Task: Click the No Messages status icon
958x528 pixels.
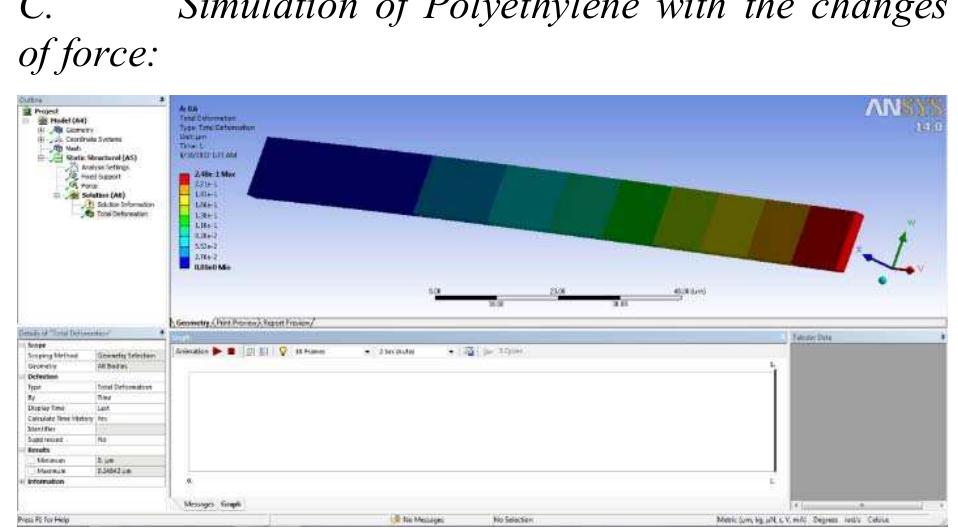Action: (395, 520)
